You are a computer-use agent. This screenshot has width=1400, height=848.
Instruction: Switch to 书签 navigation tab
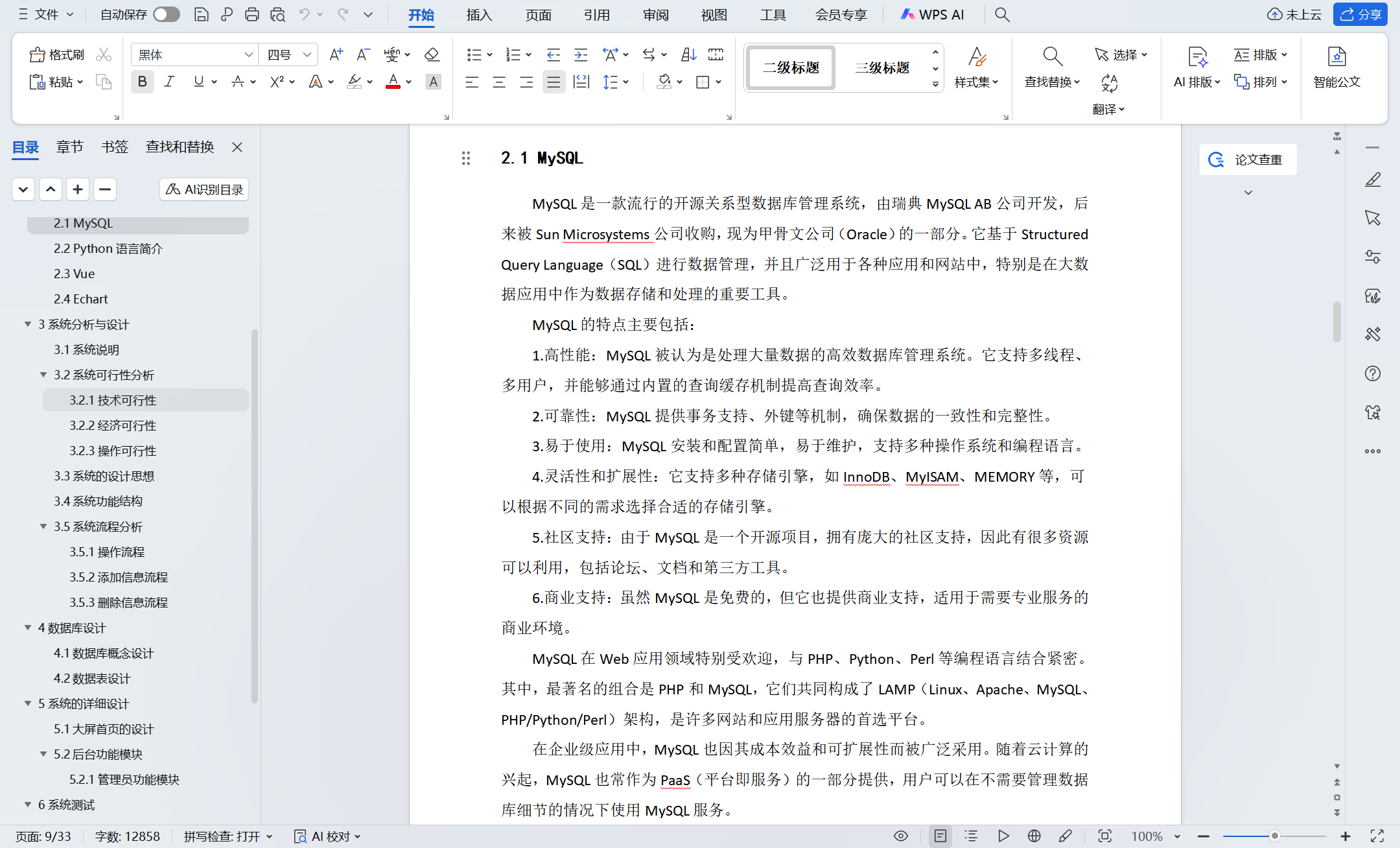coord(115,147)
